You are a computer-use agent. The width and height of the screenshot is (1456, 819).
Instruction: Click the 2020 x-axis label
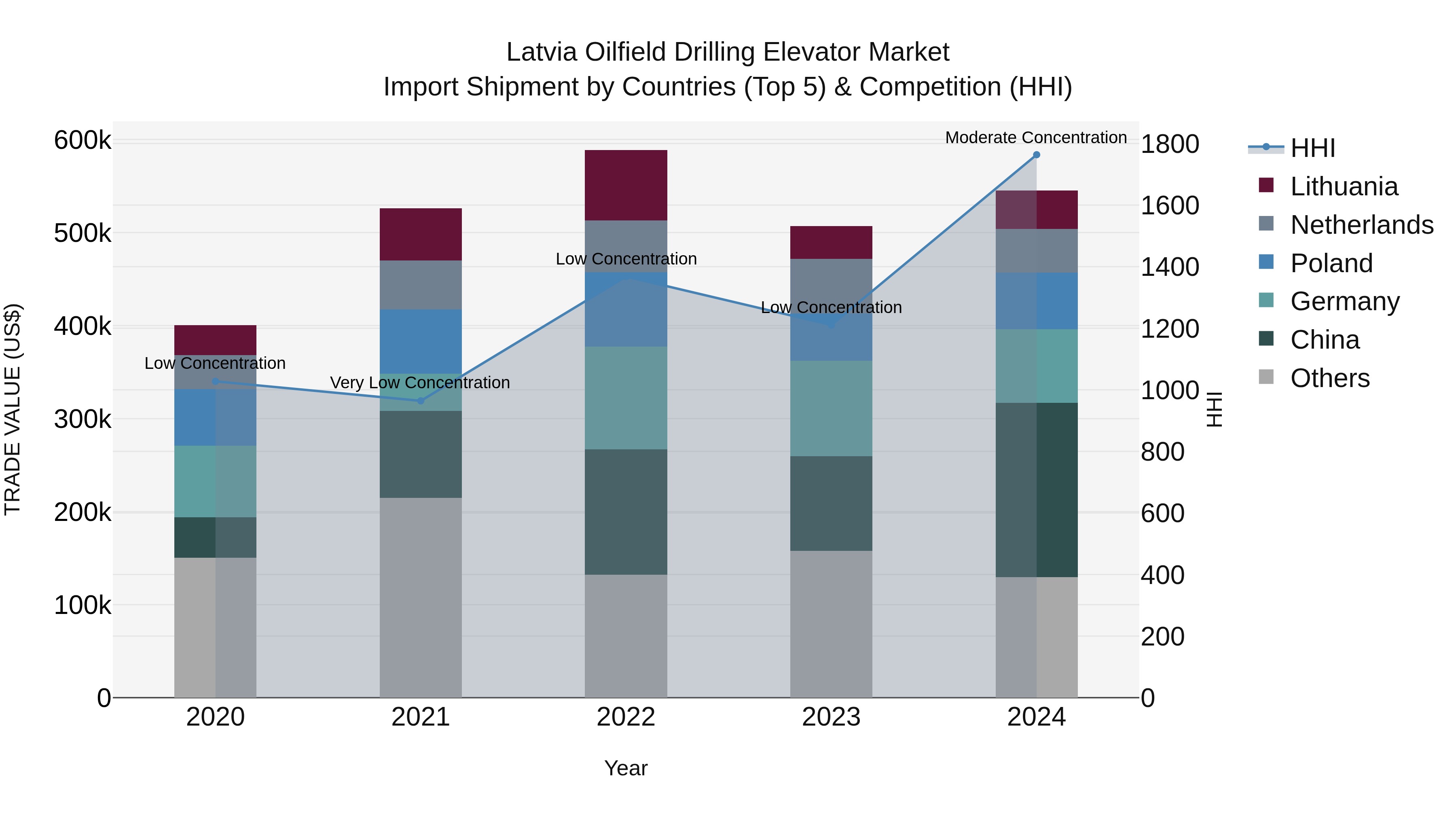[x=215, y=717]
